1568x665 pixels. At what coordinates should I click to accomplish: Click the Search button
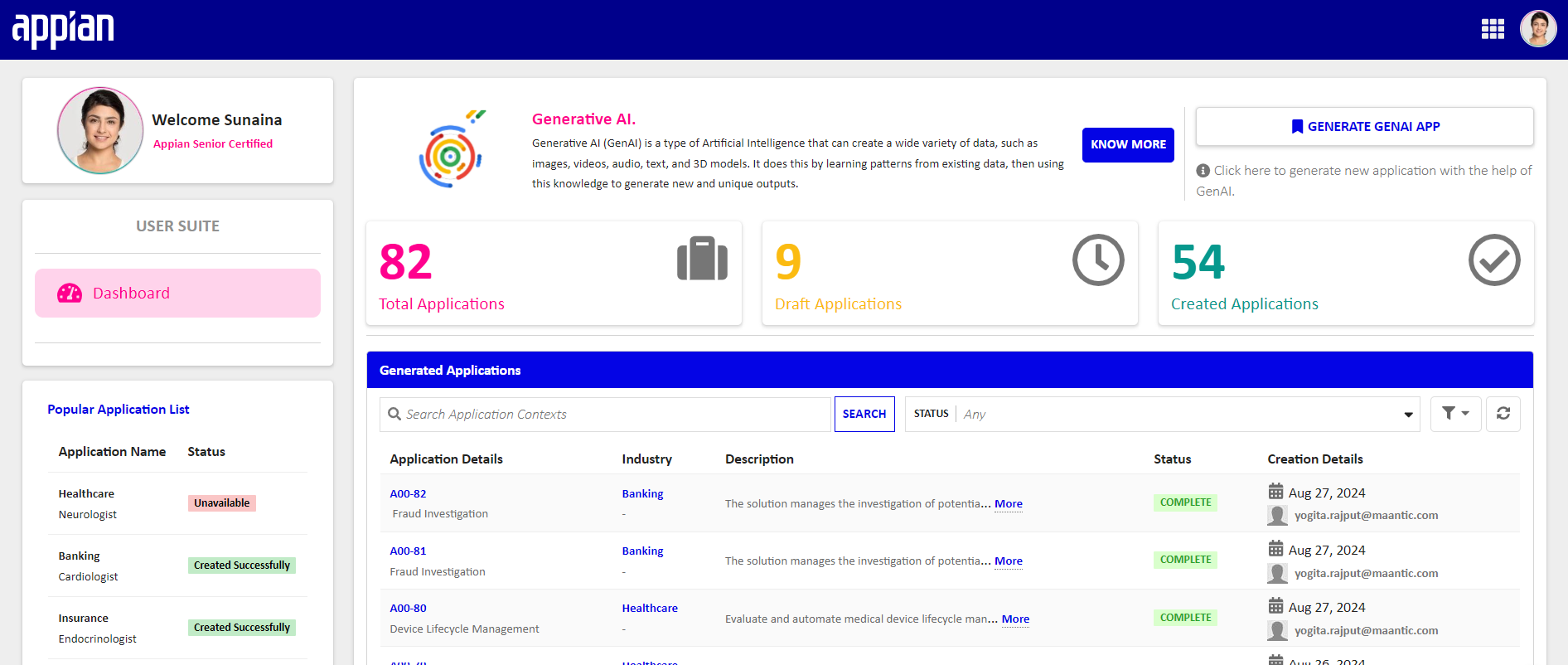pyautogui.click(x=864, y=414)
